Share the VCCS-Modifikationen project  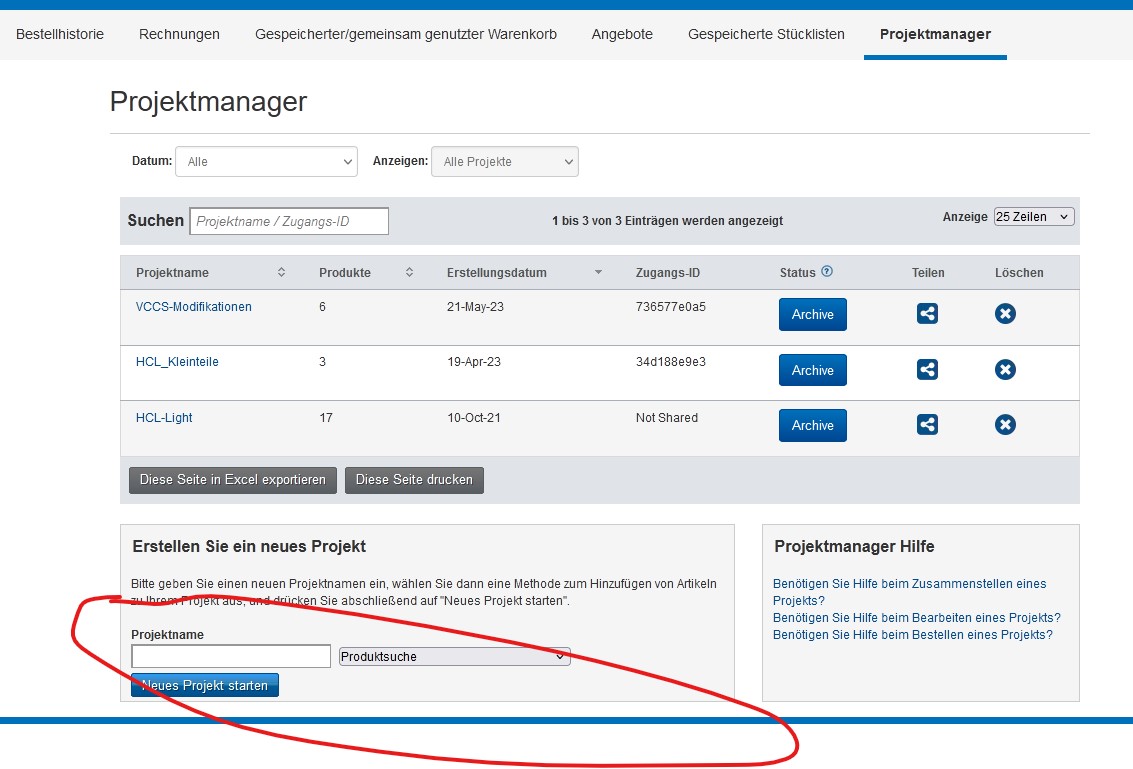[927, 314]
